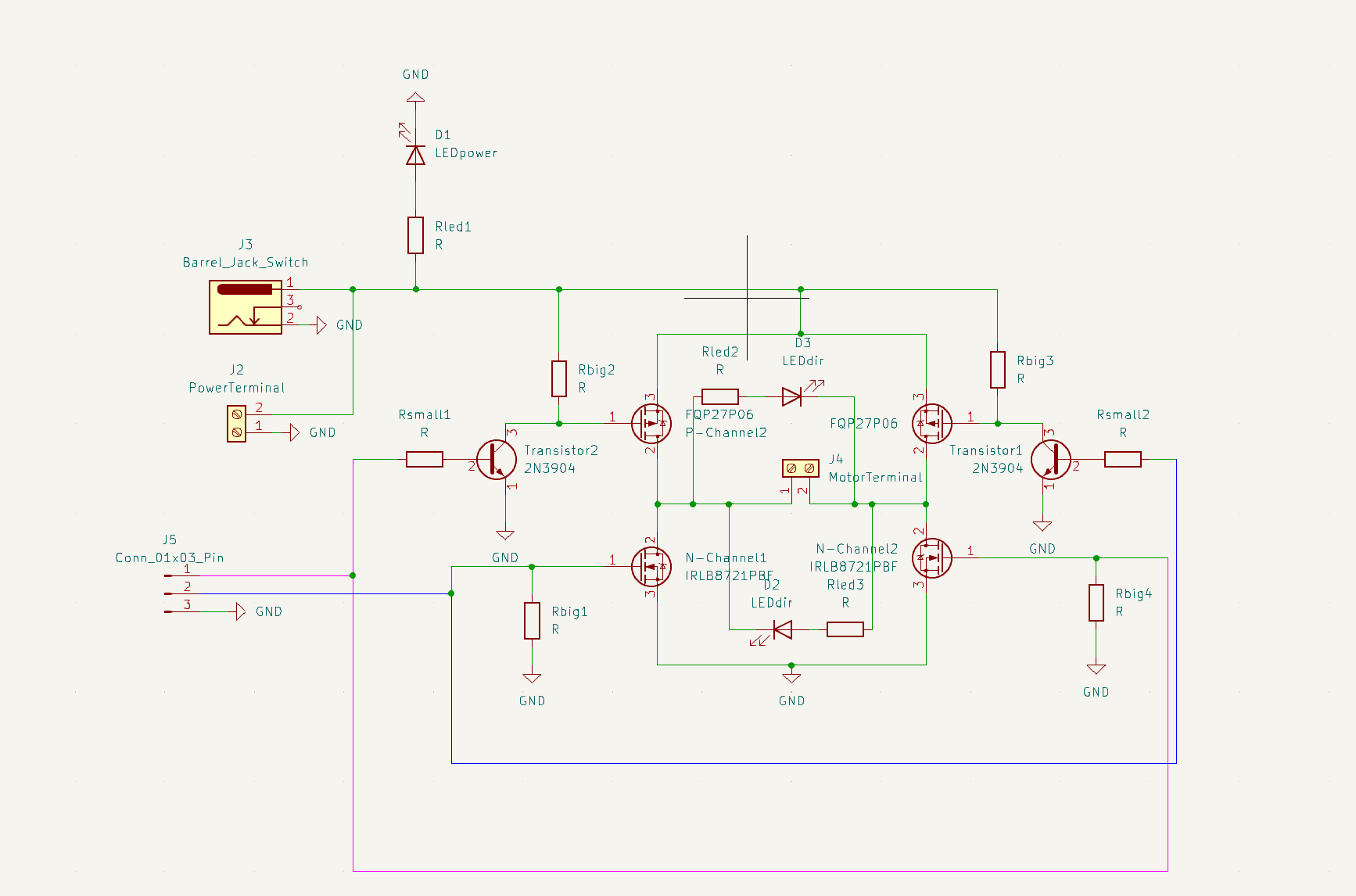Select the Rled3 resistor symbol
This screenshot has width=1356, height=896.
point(845,629)
